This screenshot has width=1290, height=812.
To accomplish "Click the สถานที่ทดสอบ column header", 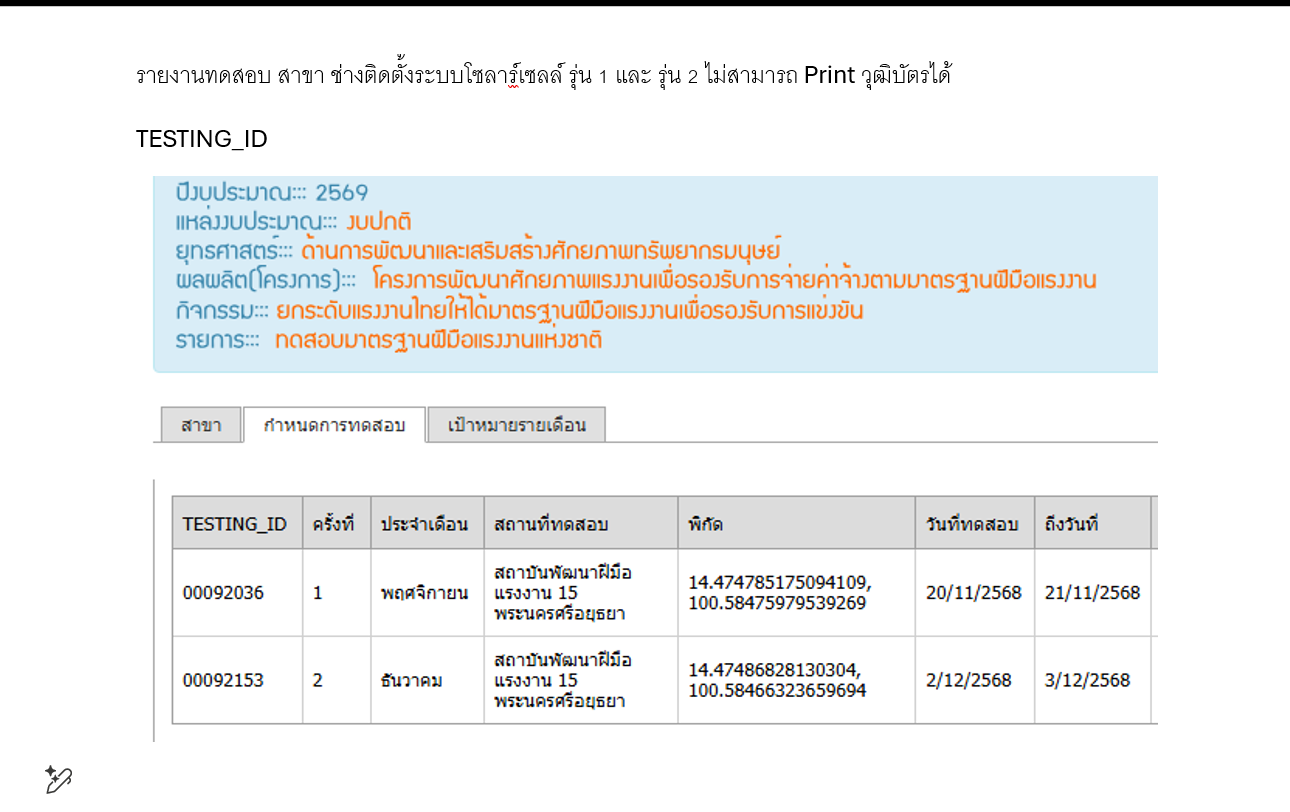I will [551, 524].
